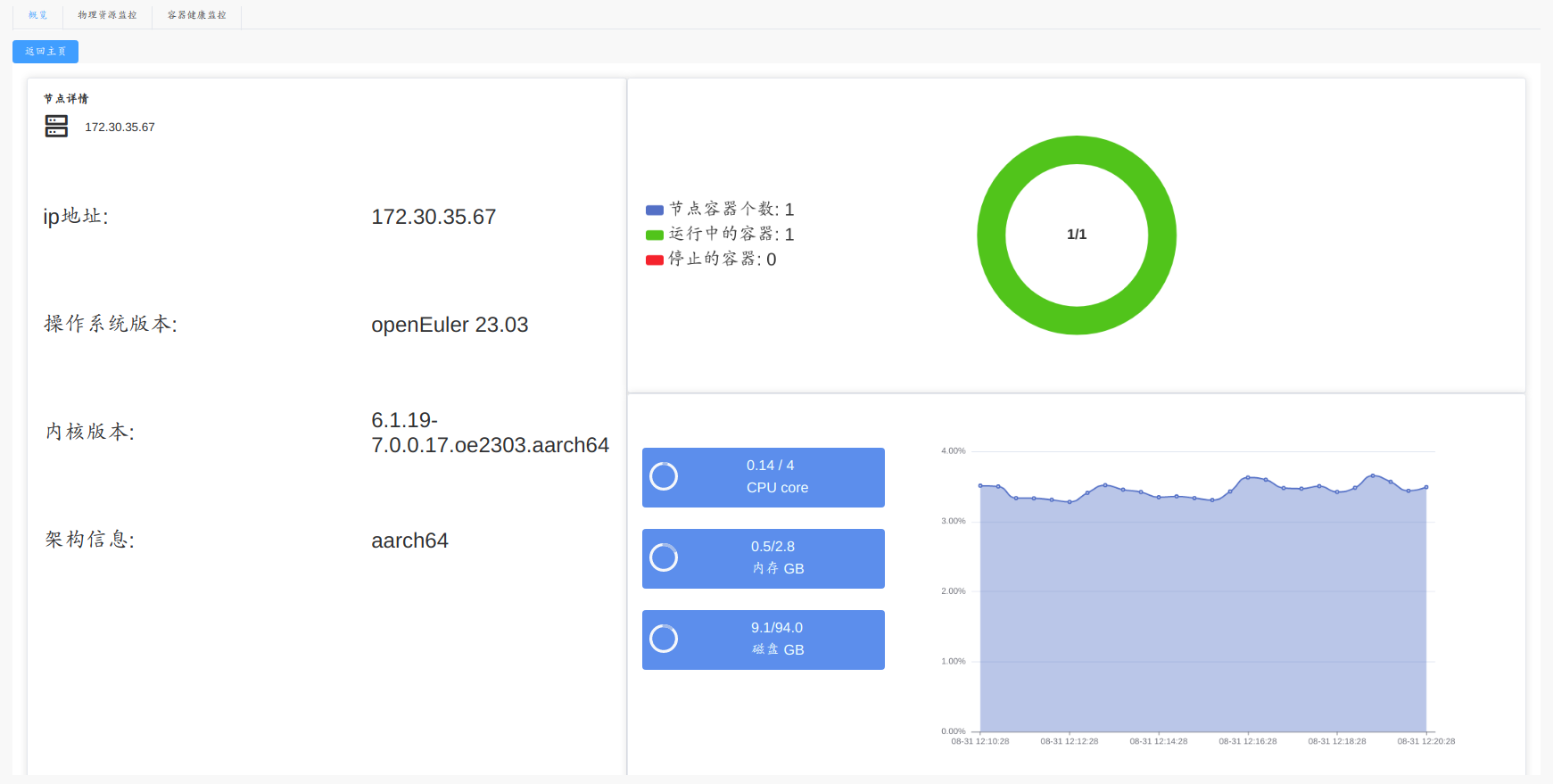
Task: Click the 1/1 label inside the donut
Action: coord(1077,235)
